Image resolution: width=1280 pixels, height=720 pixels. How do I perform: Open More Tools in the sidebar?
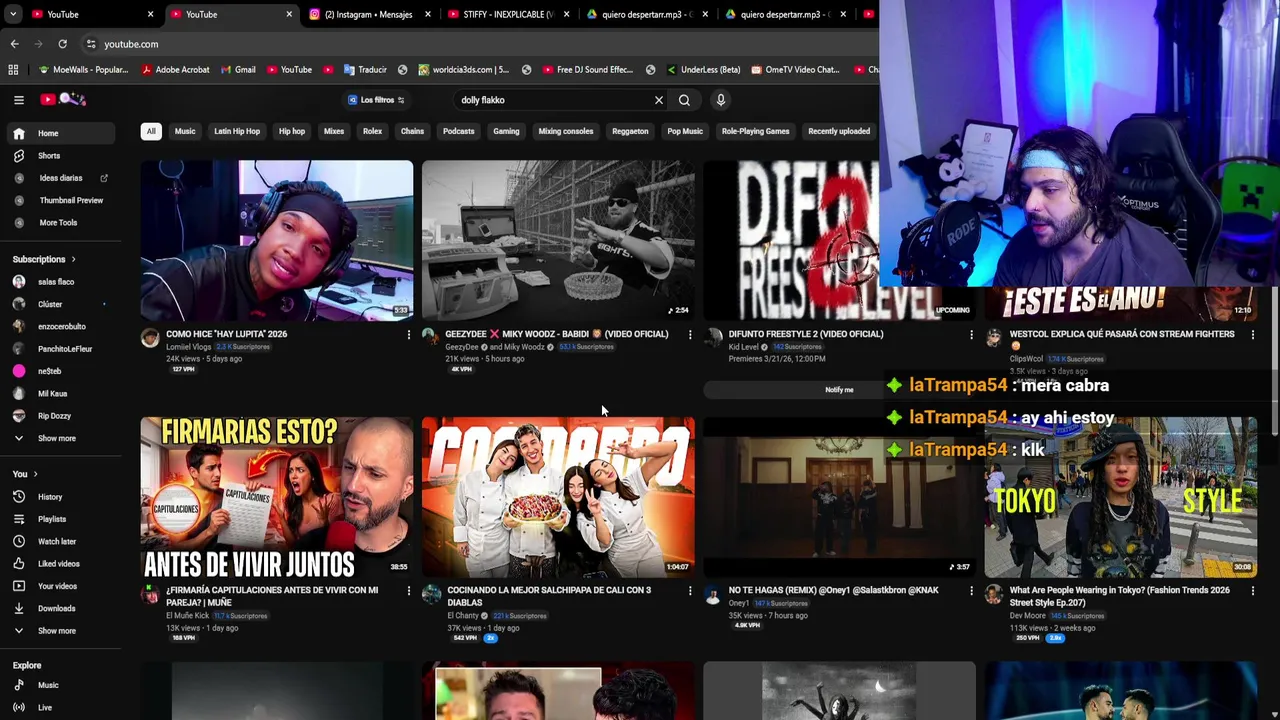(x=60, y=223)
